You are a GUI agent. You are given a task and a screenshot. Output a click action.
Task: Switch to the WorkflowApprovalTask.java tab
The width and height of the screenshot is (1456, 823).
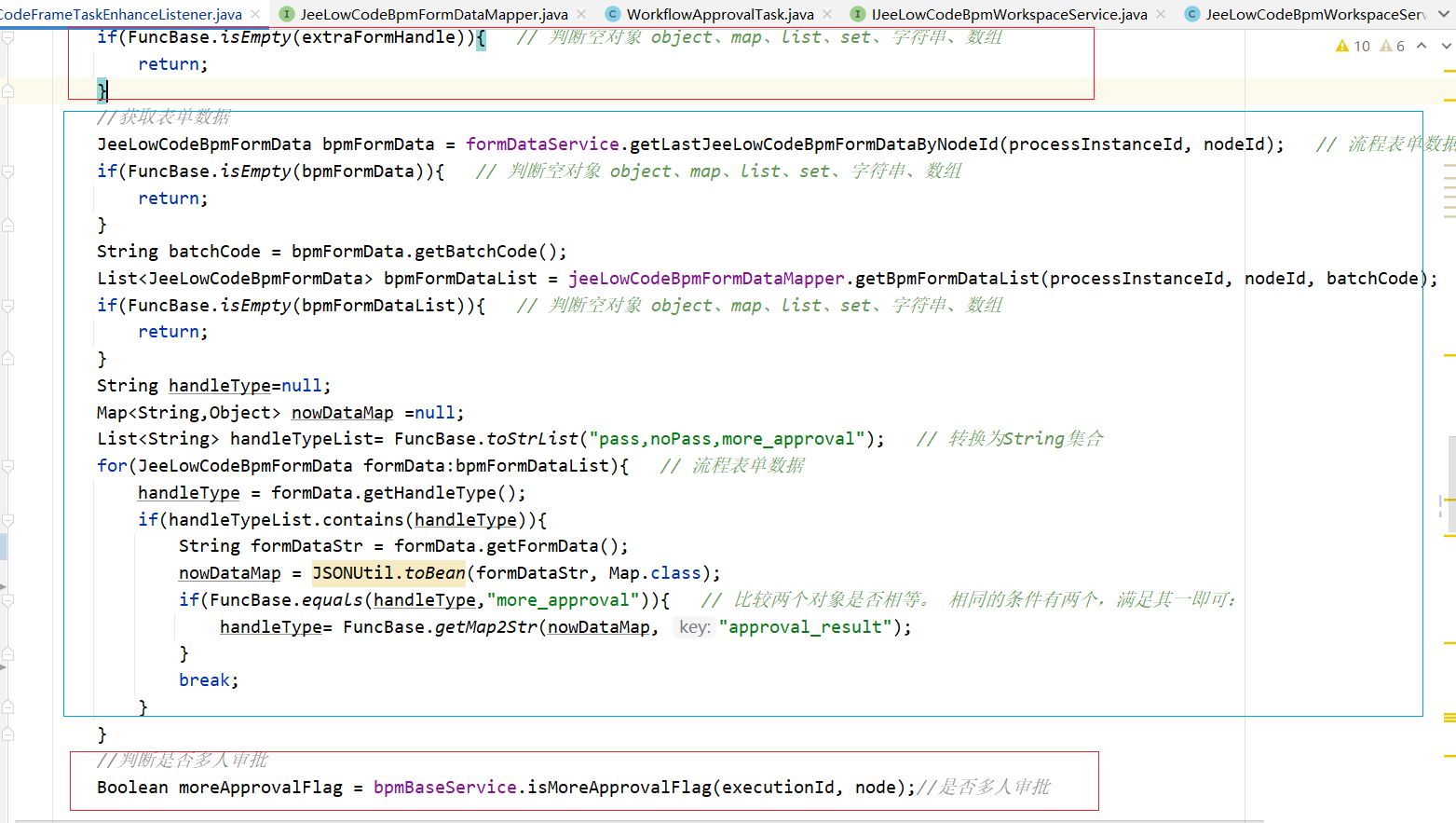719,14
